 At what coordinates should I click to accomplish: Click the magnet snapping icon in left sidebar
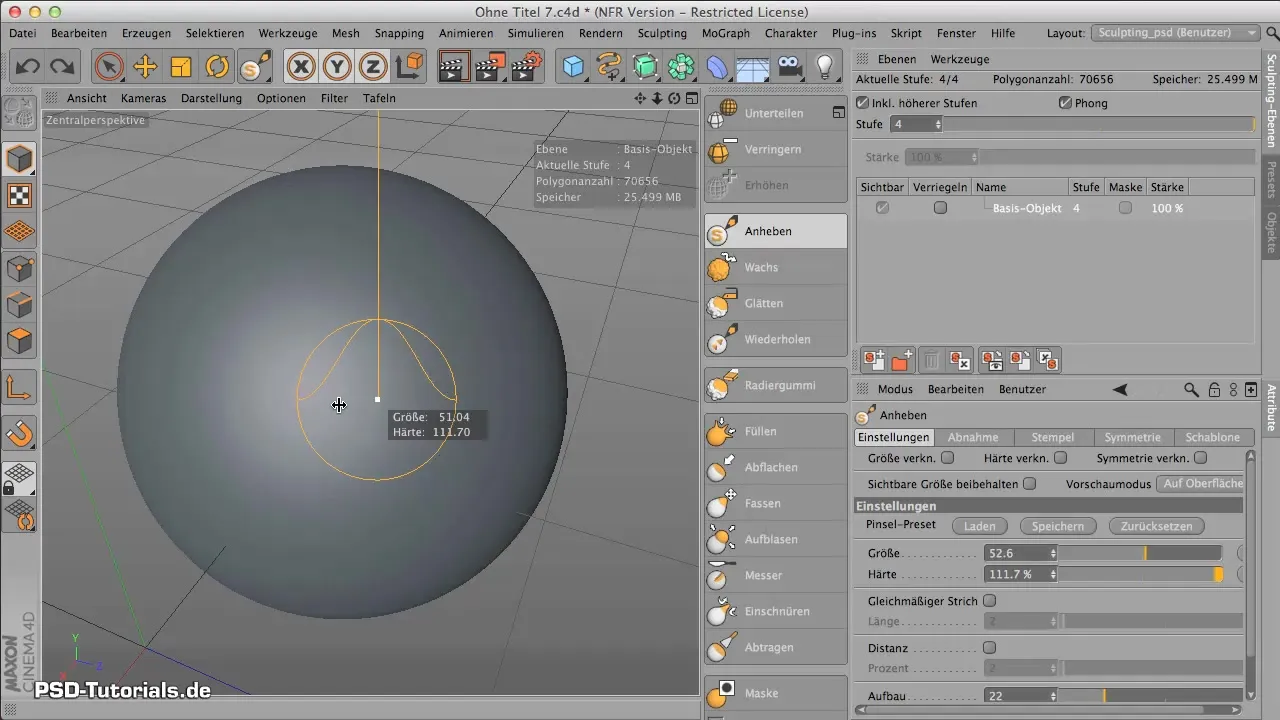pyautogui.click(x=20, y=433)
